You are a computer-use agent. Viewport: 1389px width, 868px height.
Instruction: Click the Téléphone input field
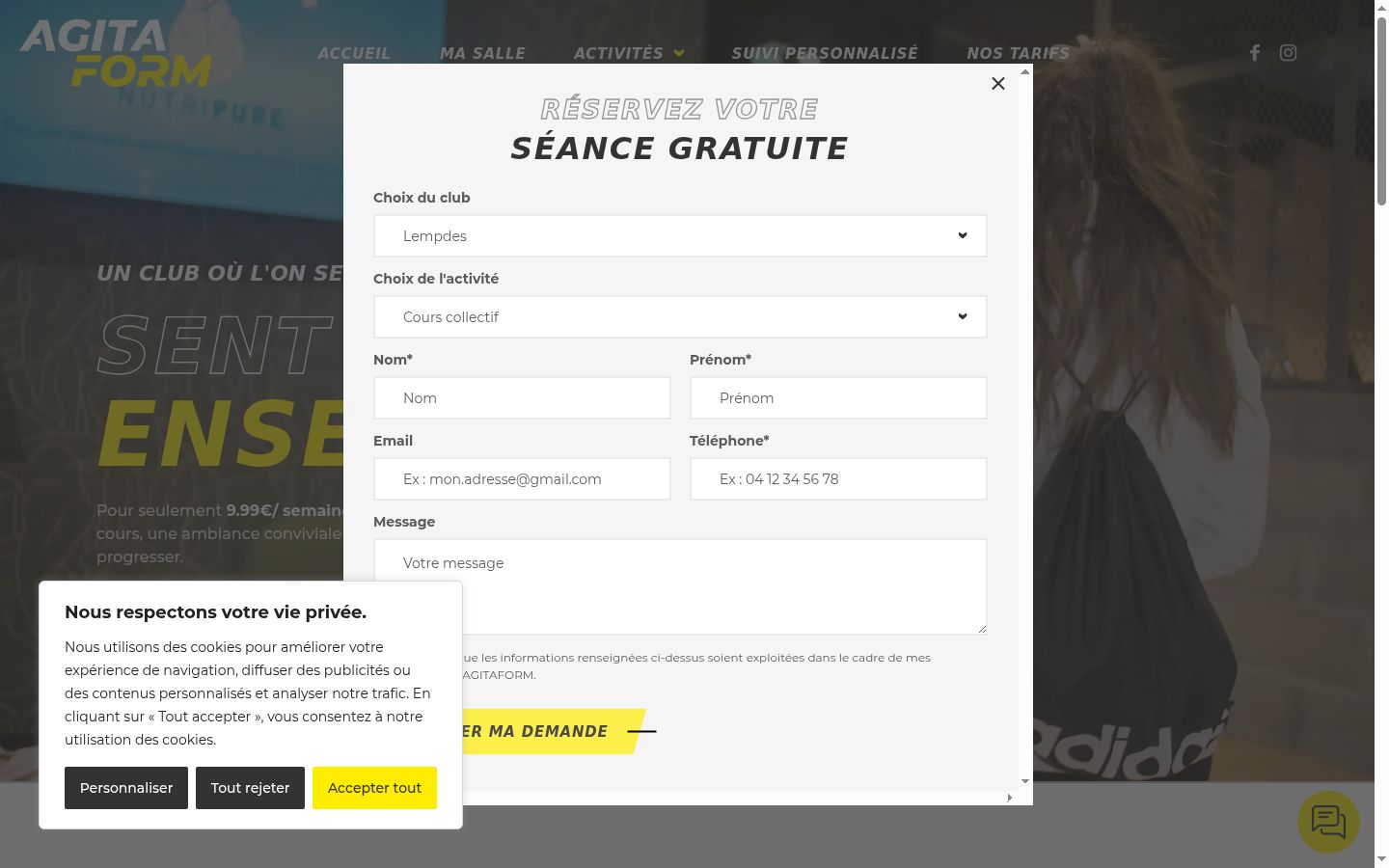click(x=838, y=479)
